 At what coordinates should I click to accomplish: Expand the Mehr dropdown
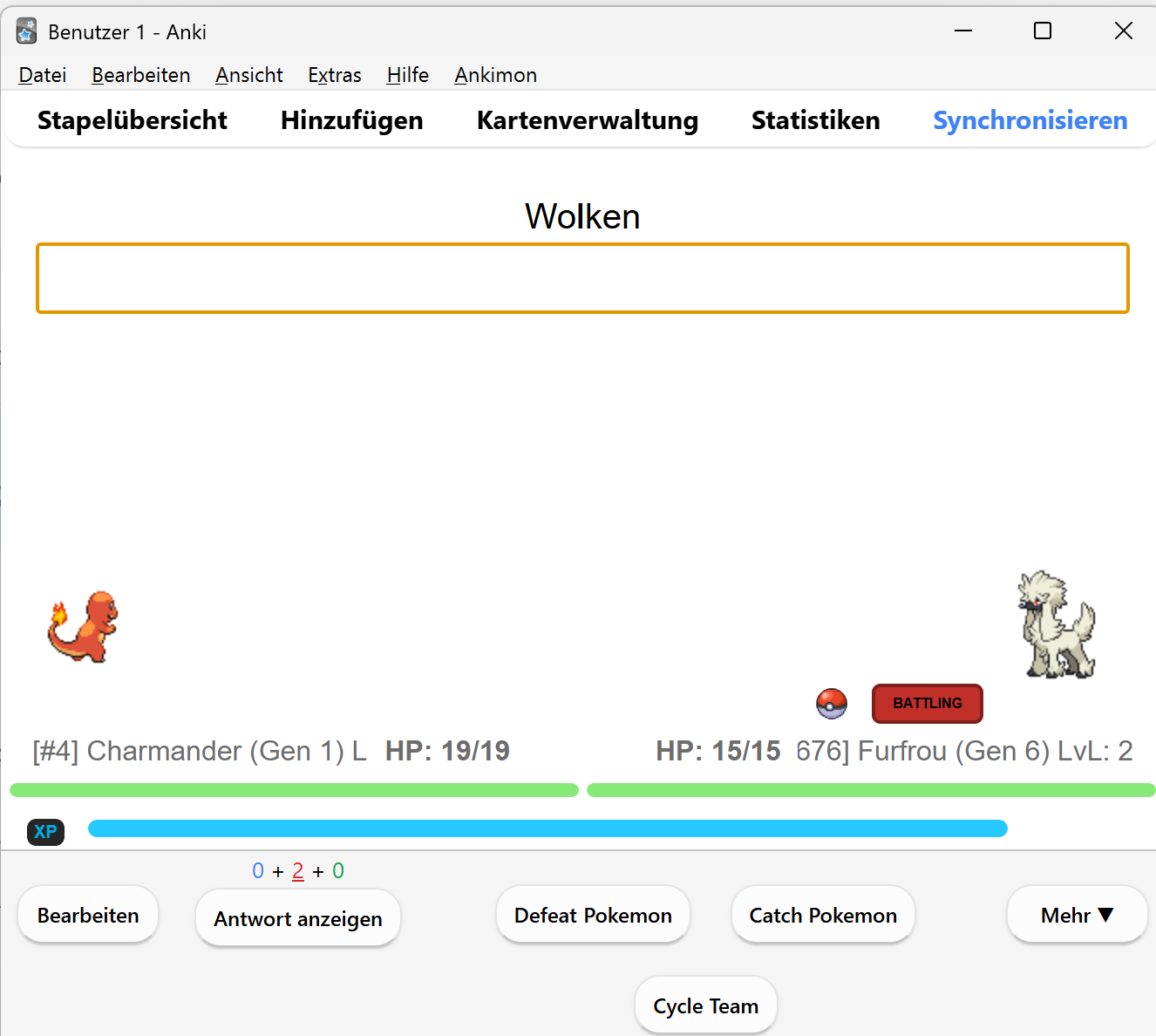(x=1078, y=915)
